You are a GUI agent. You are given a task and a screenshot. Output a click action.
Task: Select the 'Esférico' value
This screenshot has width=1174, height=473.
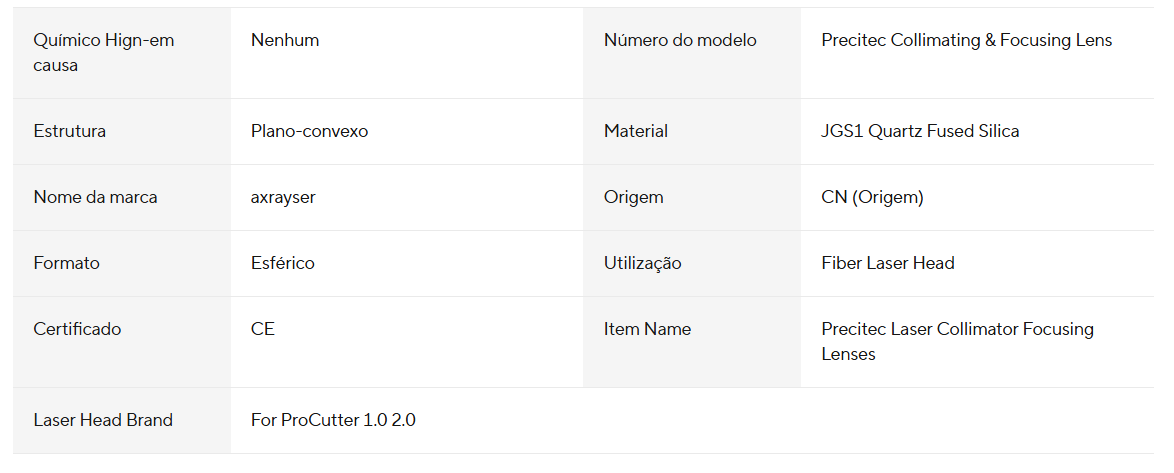[x=282, y=263]
